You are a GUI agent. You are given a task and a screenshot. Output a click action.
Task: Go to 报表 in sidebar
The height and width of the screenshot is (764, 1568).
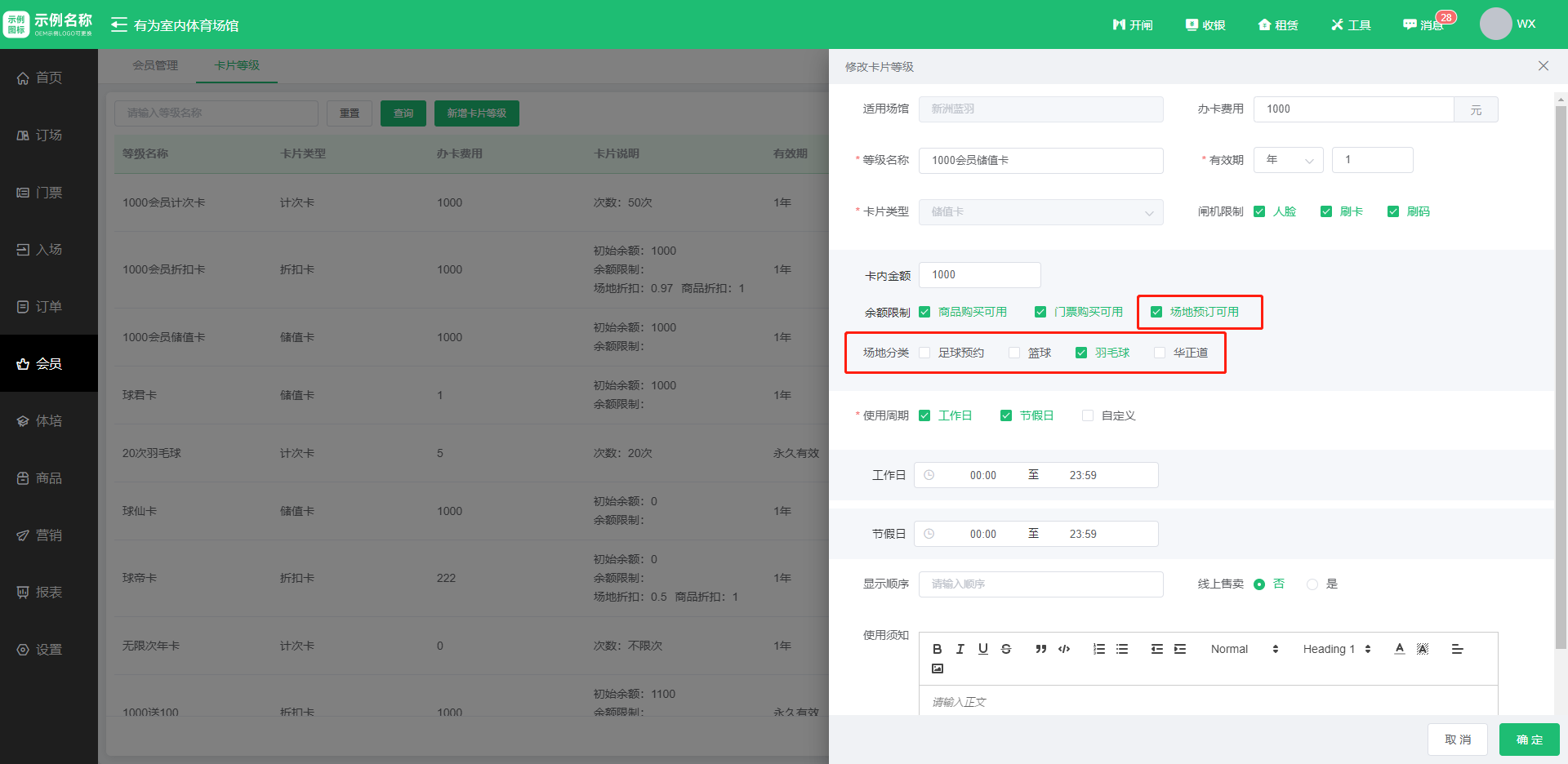pos(49,592)
